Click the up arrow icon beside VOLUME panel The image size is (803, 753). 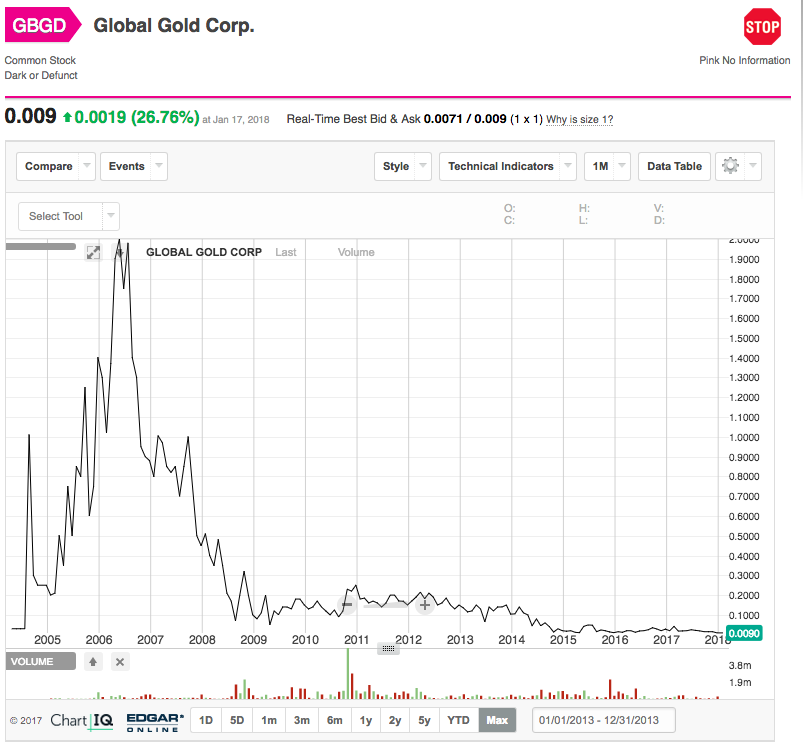click(93, 661)
